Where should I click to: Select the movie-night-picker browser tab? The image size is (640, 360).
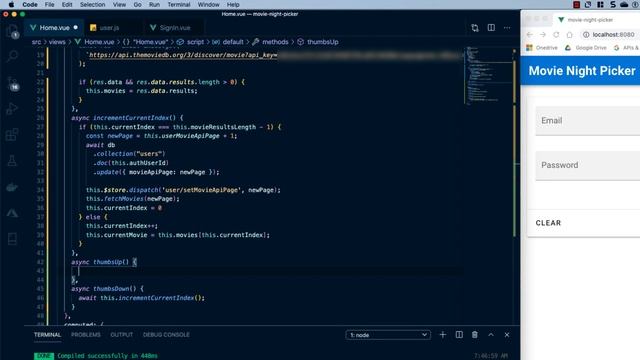[590, 20]
